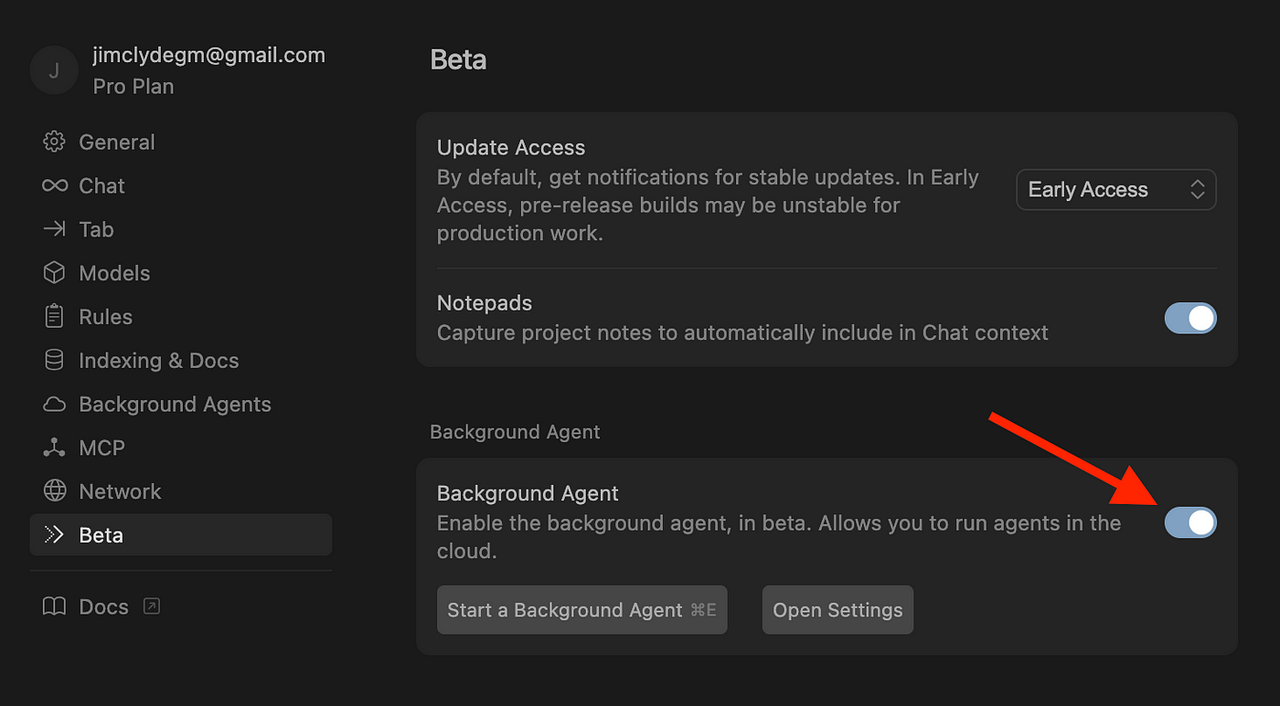Click the MCP nodes icon
The height and width of the screenshot is (706, 1280).
point(54,448)
